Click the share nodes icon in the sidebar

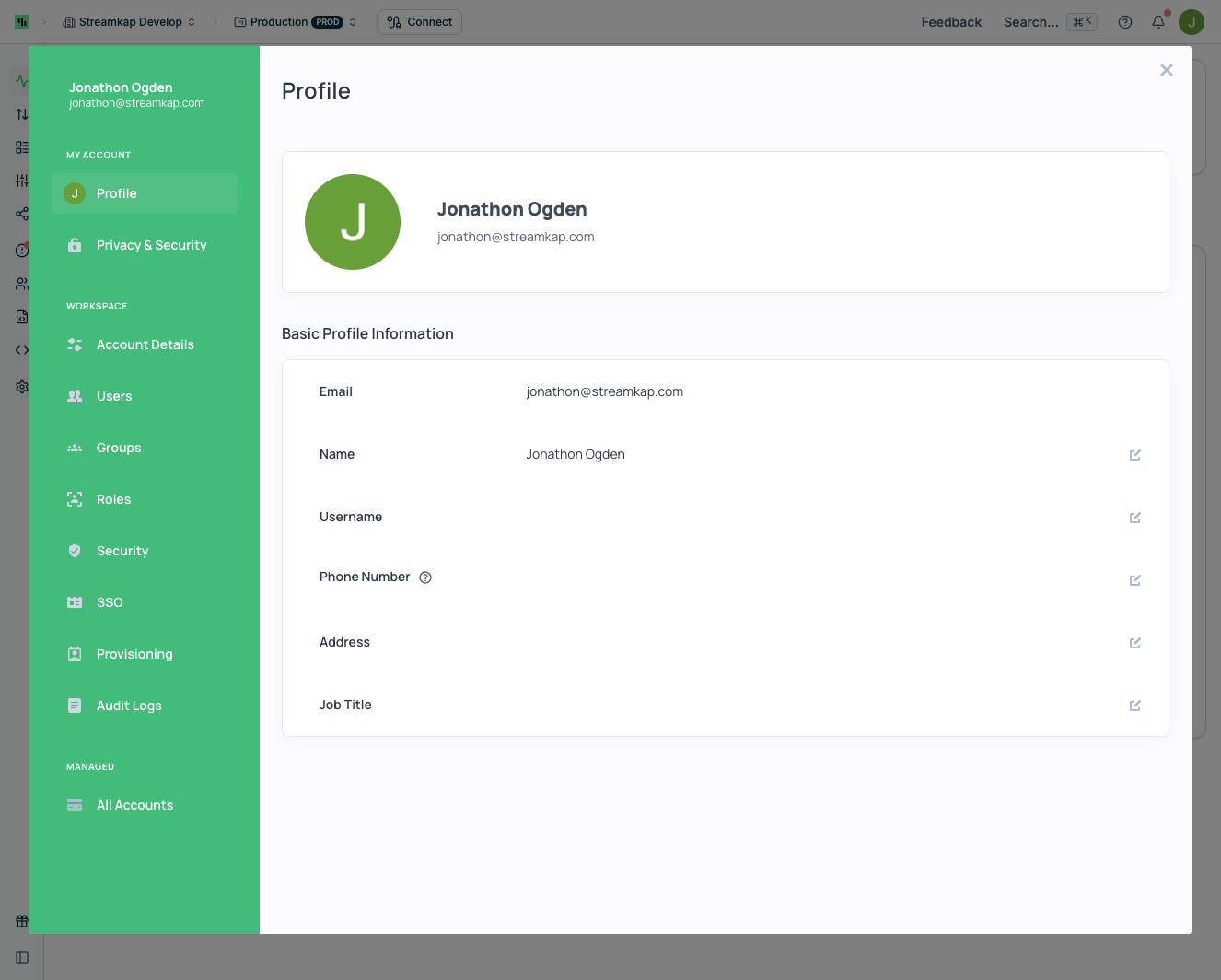click(x=21, y=213)
